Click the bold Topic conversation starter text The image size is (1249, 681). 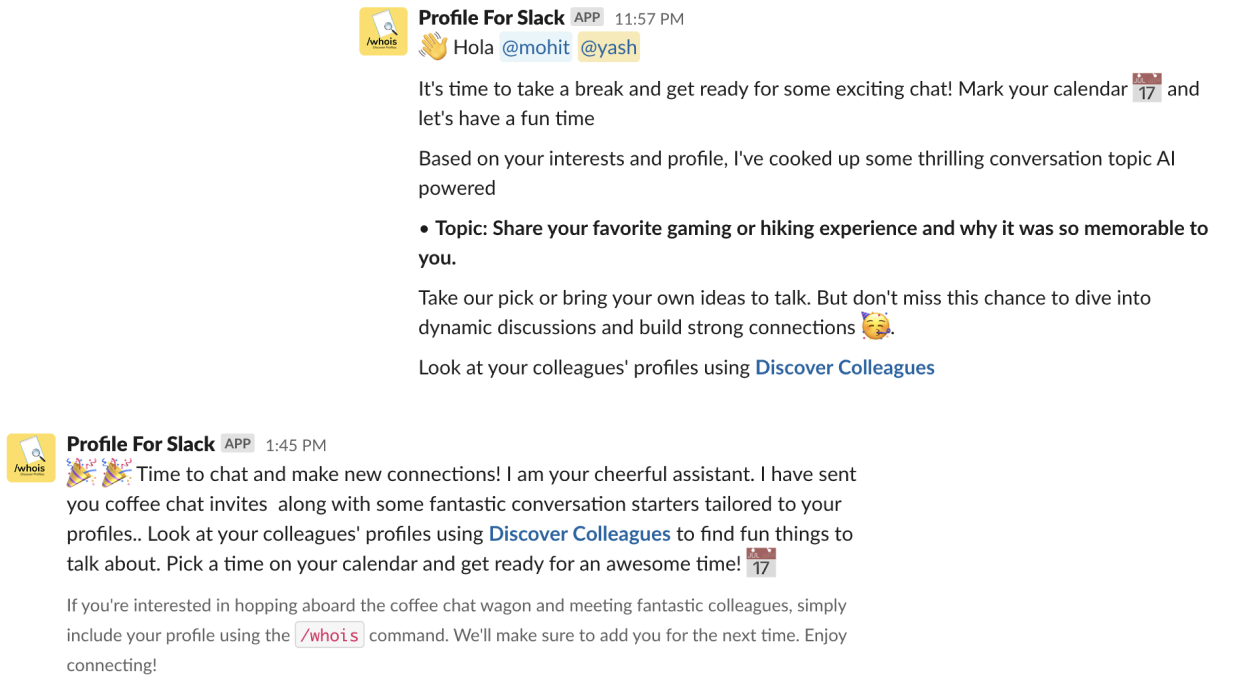813,228
